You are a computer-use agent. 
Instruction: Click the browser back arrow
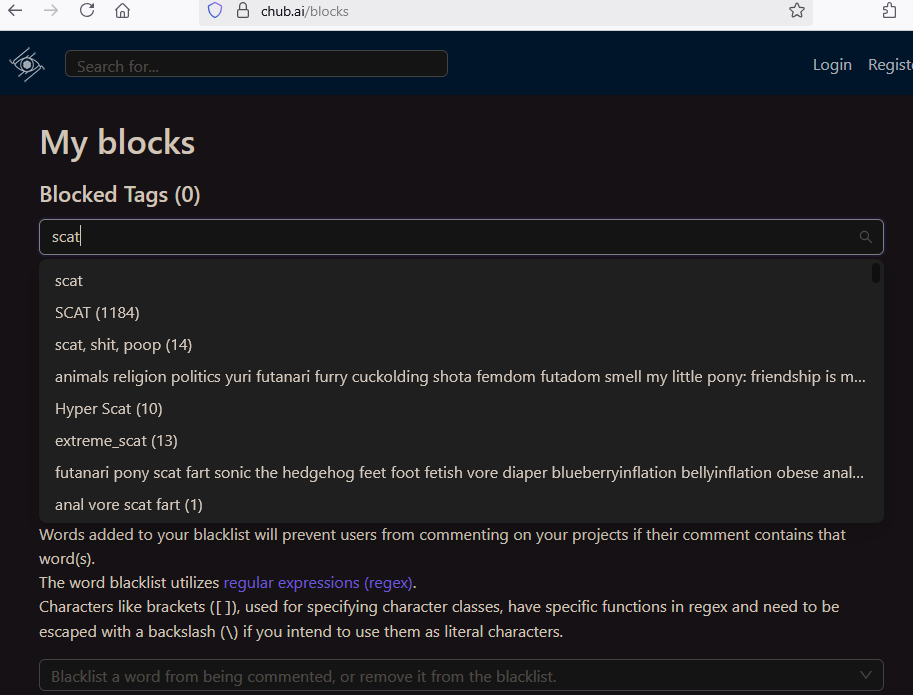click(15, 10)
